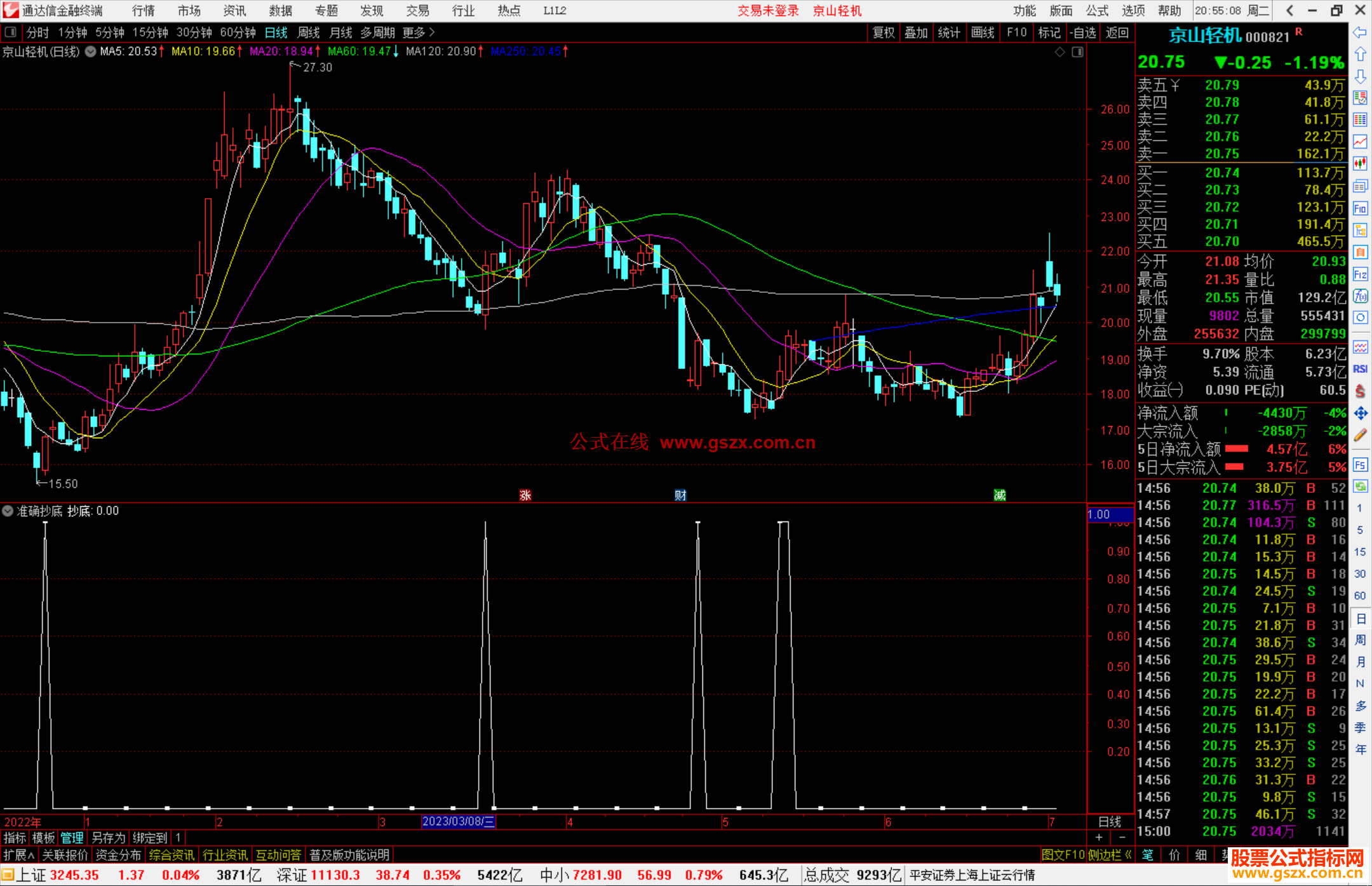Click the four-way move arrows icon
The height and width of the screenshot is (886, 1372).
[x=1360, y=413]
